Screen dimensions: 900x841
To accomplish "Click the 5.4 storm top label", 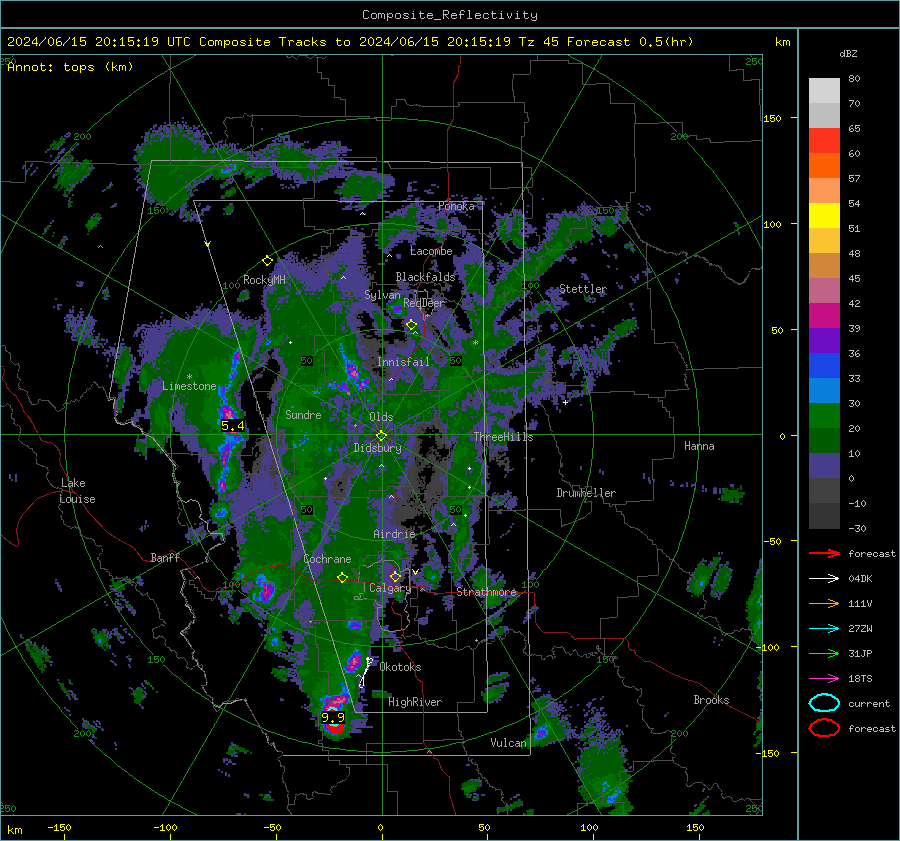I will [x=232, y=426].
